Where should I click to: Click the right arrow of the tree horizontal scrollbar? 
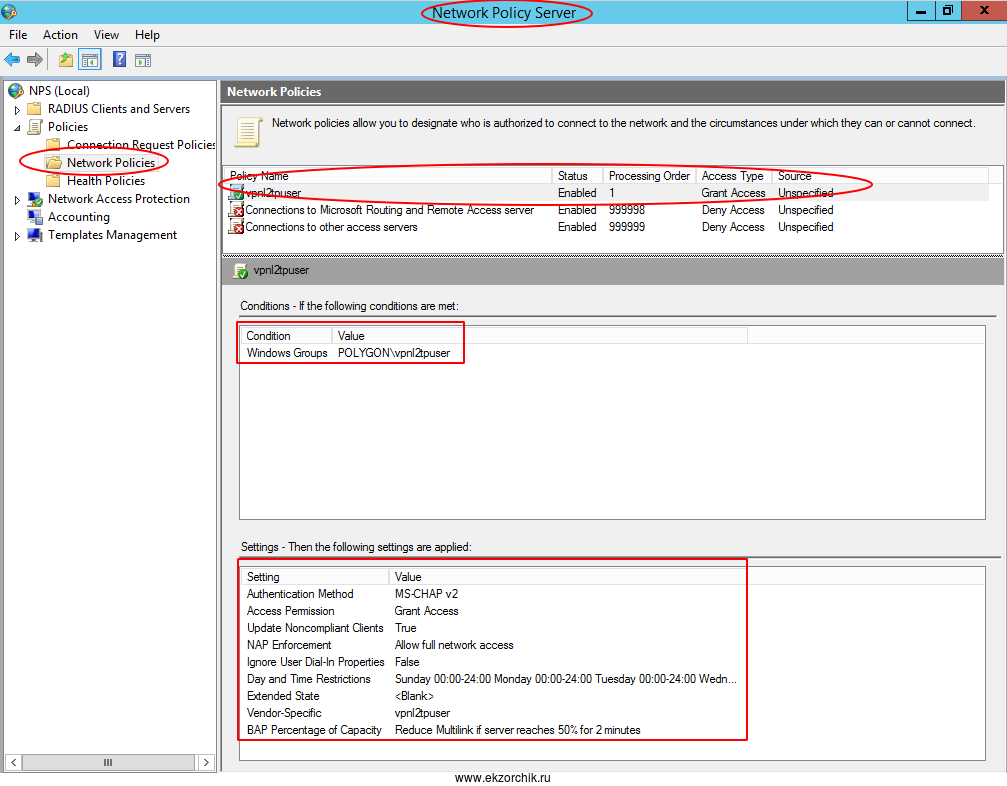(207, 763)
